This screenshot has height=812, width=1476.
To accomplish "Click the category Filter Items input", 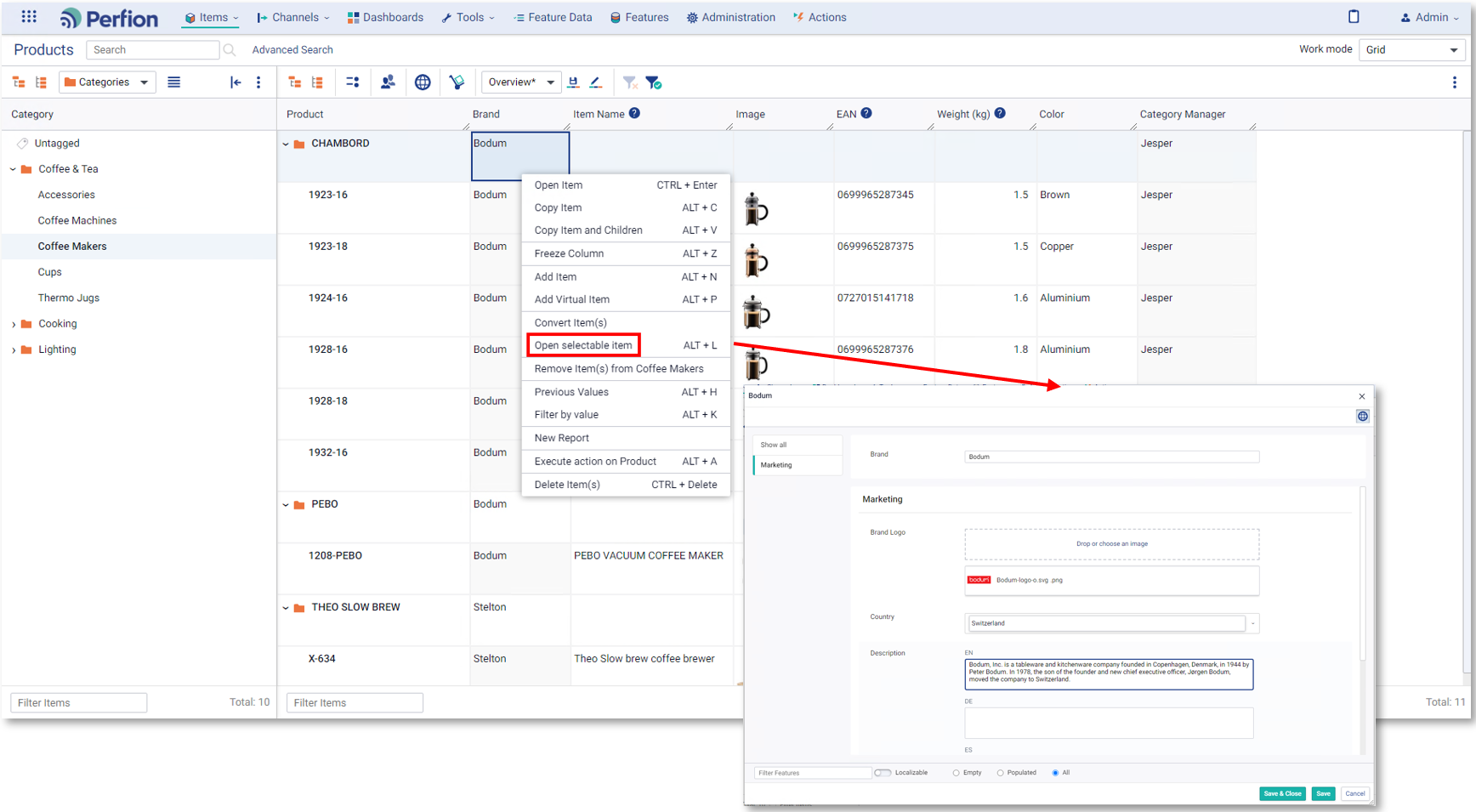I will point(79,702).
